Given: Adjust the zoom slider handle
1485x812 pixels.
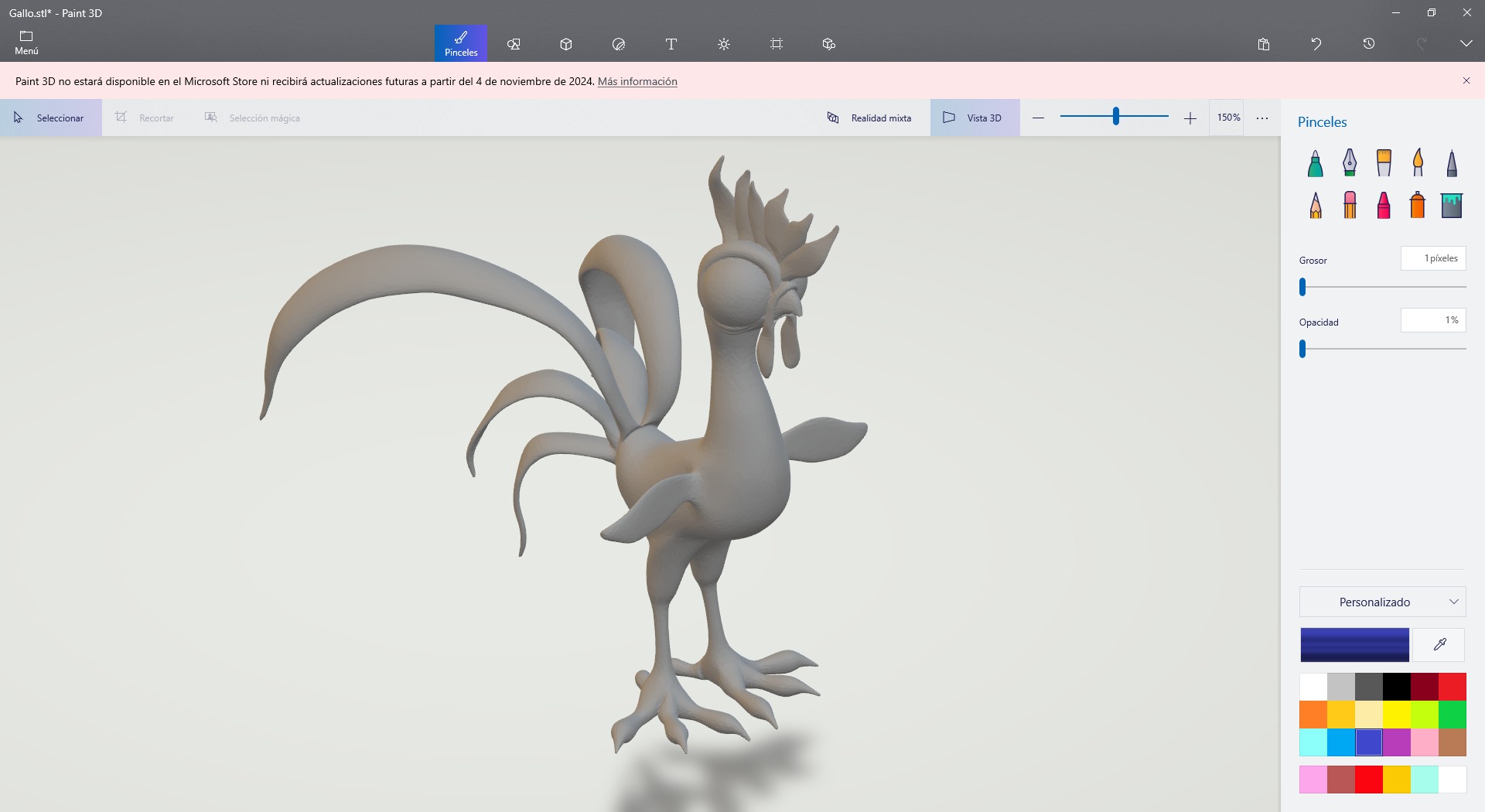Looking at the screenshot, I should point(1116,117).
